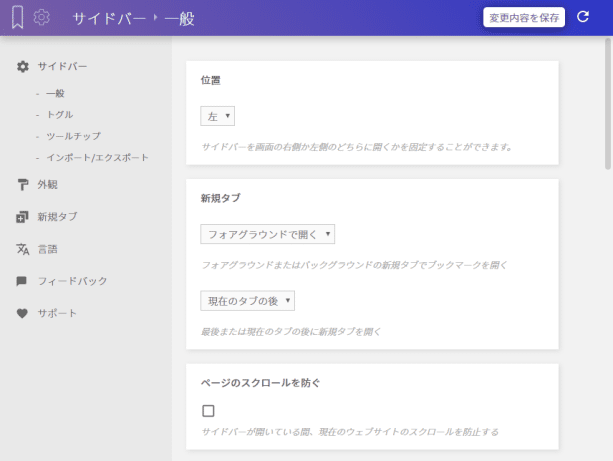Select the 一般 submenu item

coord(55,93)
